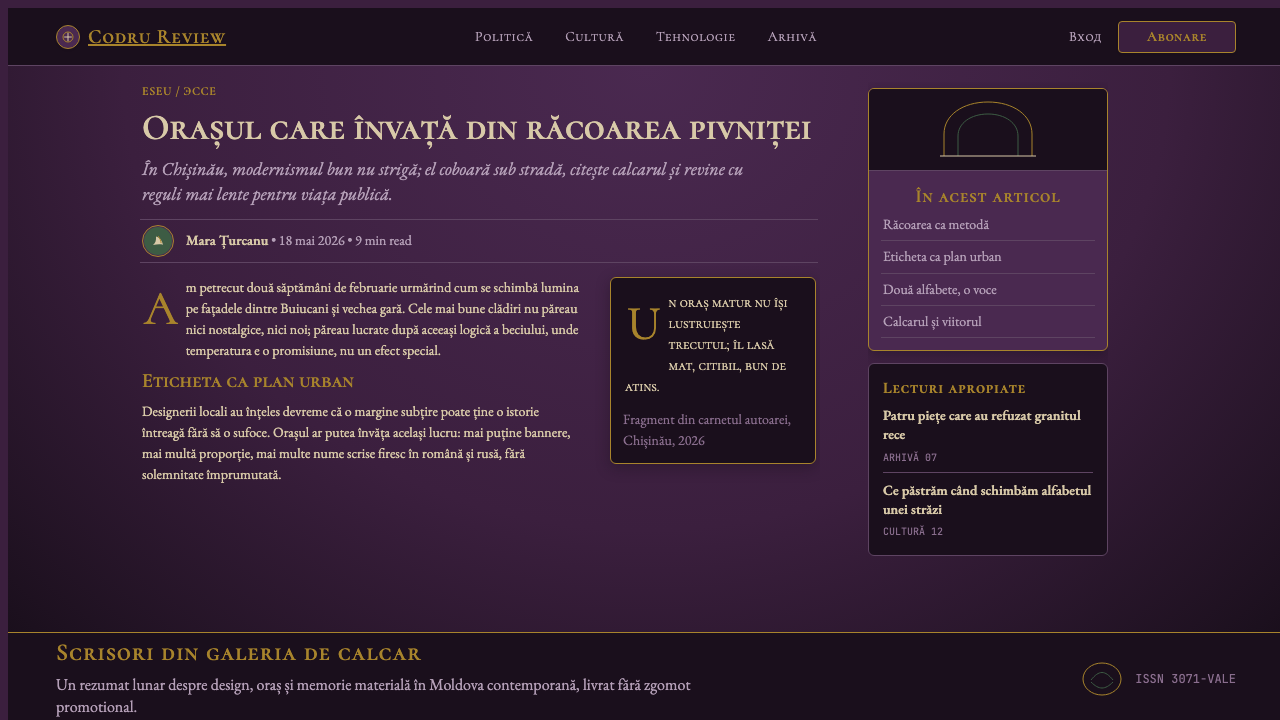The image size is (1280, 720).
Task: Open article Ce păstrăm când schimbăm alfabetul
Action: click(987, 500)
